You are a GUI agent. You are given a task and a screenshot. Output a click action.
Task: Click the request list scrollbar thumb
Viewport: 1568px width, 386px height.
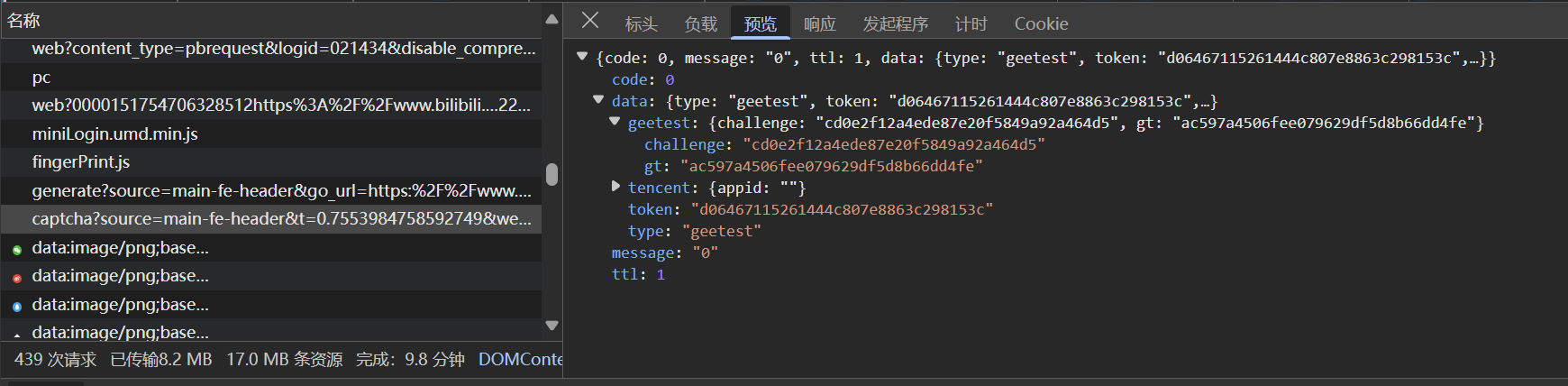[x=552, y=174]
